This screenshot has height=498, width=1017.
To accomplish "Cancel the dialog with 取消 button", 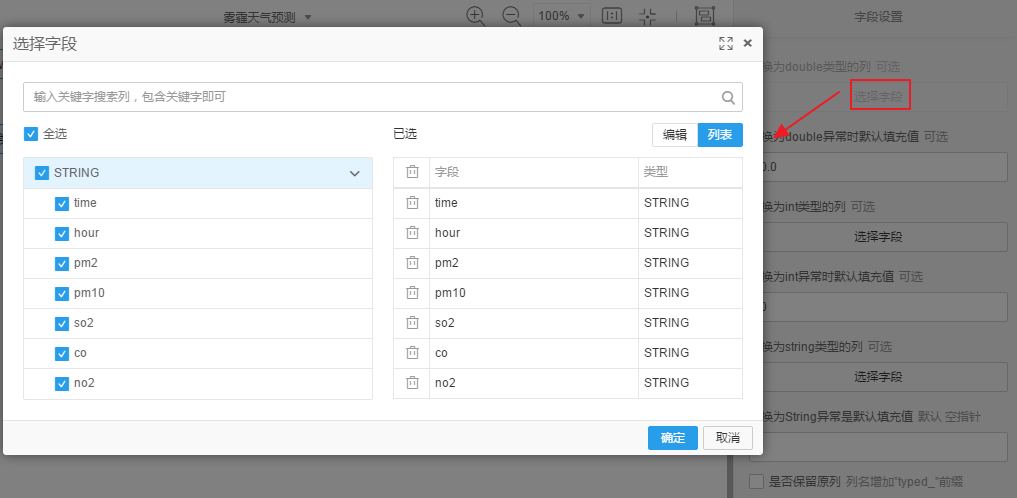I will pos(728,438).
